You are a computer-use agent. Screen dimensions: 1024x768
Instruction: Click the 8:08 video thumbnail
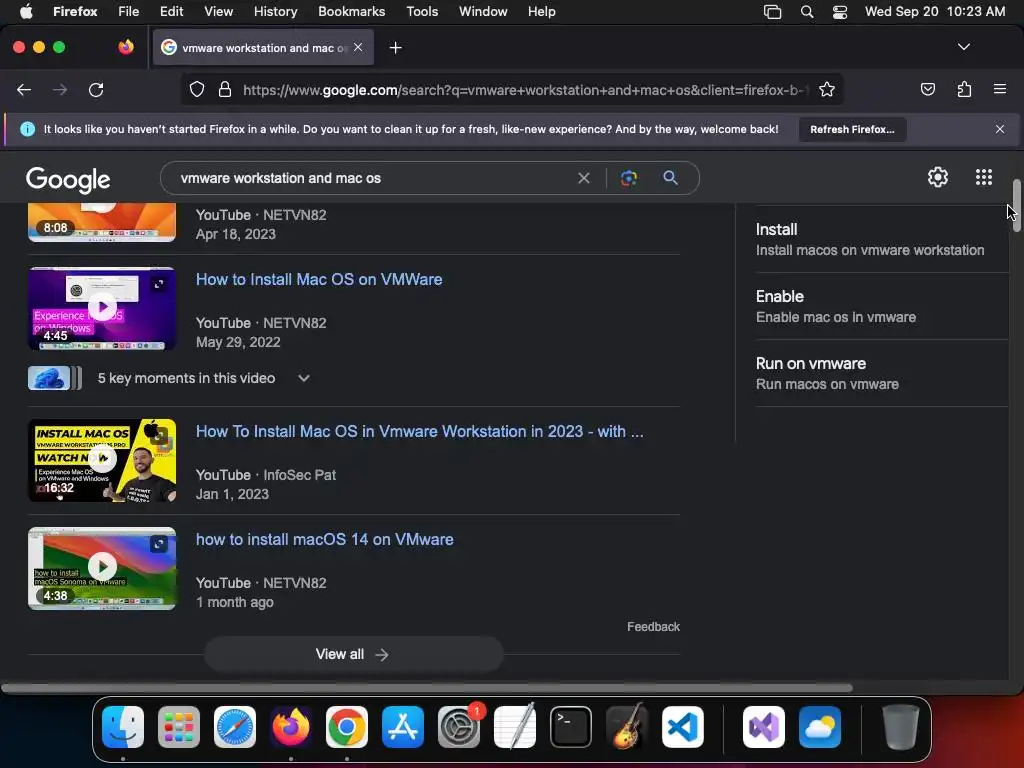coord(102,222)
